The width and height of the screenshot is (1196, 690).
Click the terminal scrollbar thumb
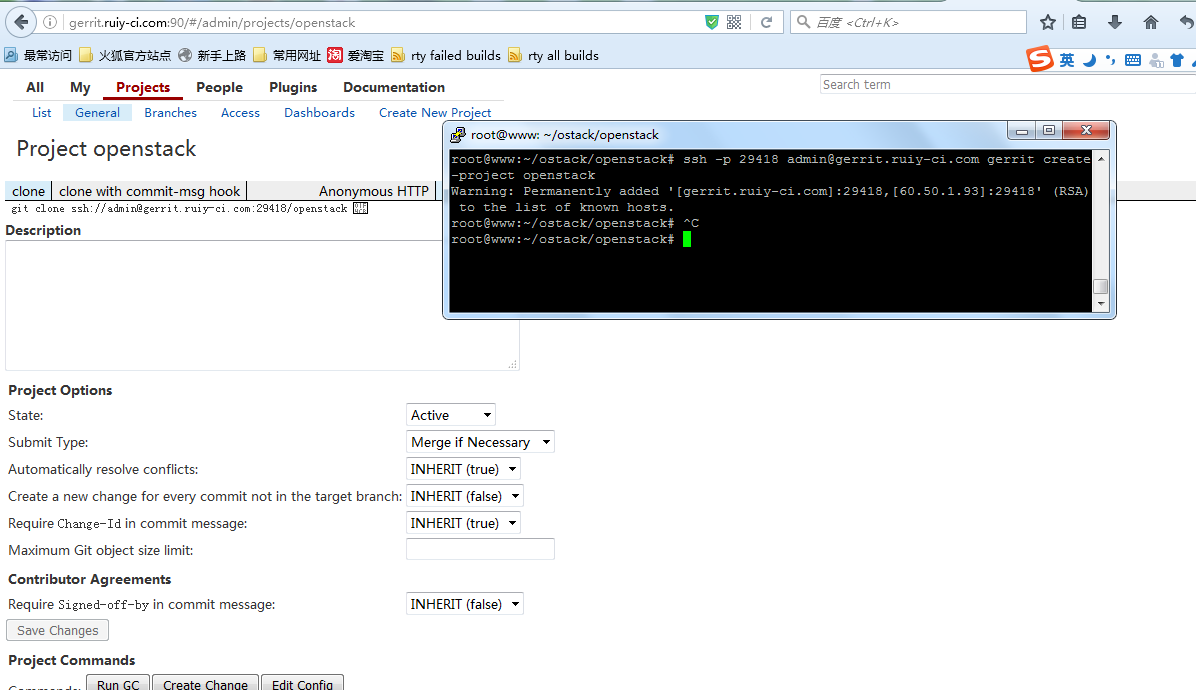pyautogui.click(x=1101, y=286)
